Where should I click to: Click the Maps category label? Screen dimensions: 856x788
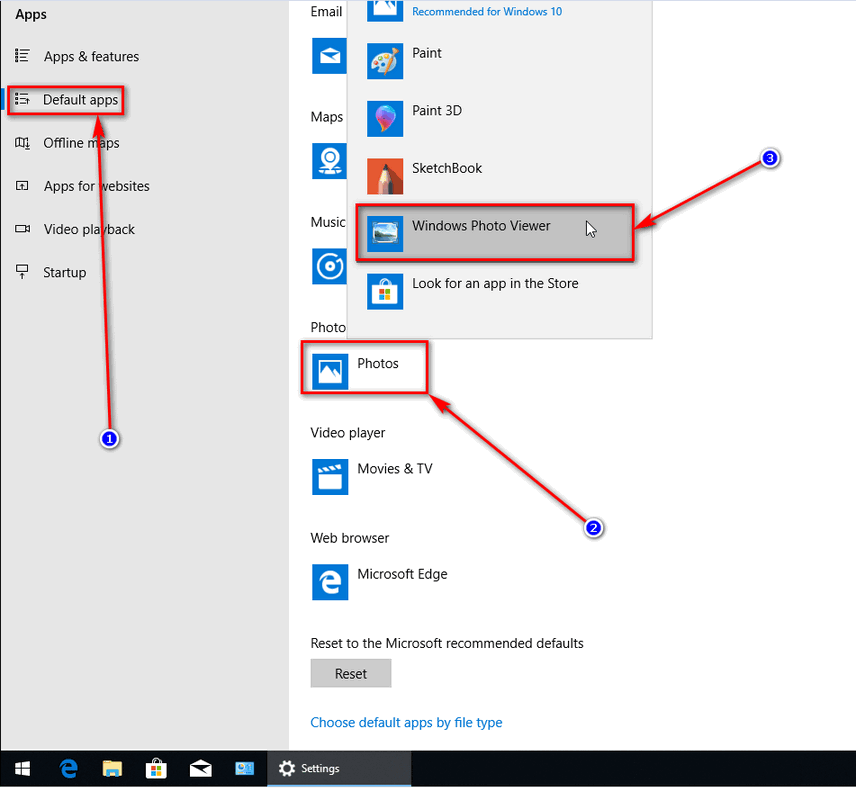click(x=327, y=117)
